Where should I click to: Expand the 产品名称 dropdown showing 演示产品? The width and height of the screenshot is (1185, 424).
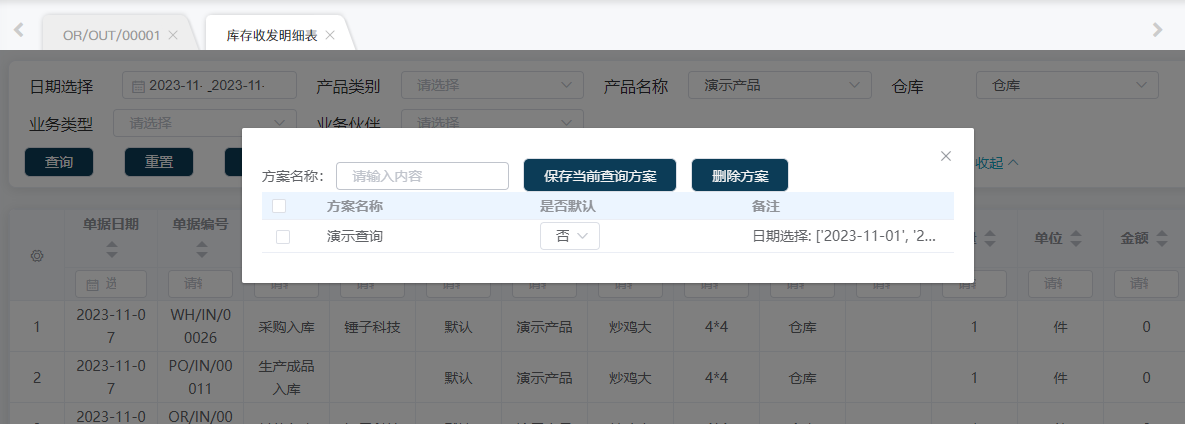[779, 86]
